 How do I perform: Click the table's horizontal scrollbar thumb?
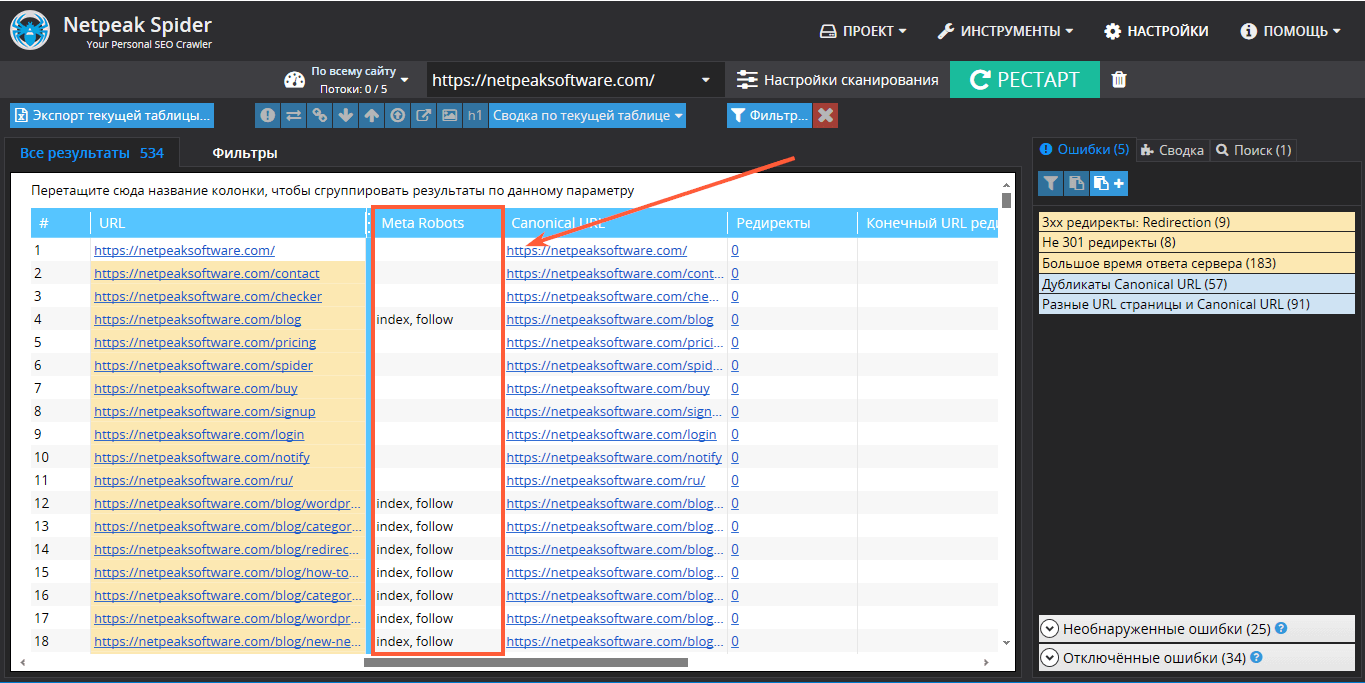pyautogui.click(x=526, y=662)
